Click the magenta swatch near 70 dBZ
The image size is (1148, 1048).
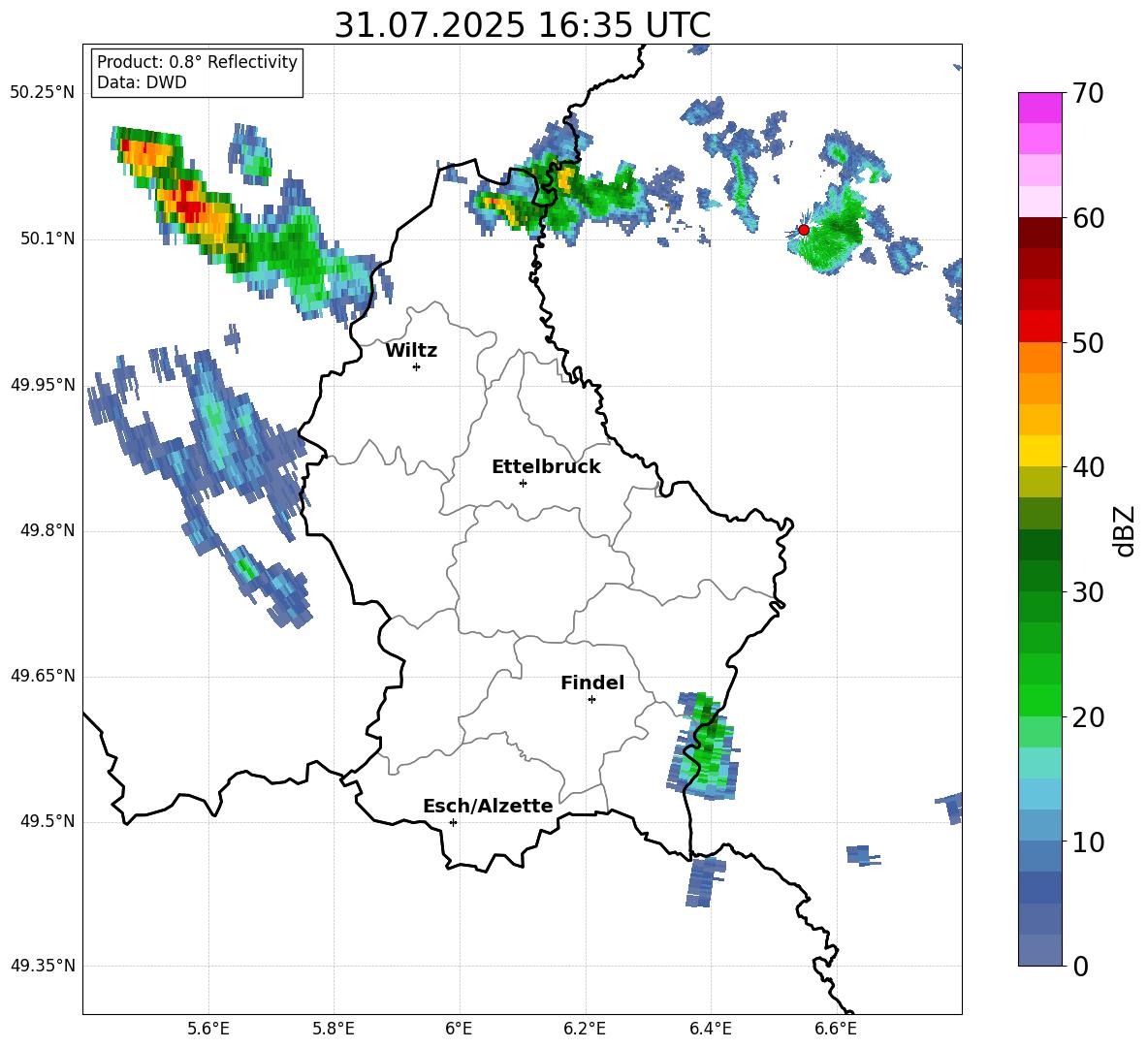[x=1039, y=108]
